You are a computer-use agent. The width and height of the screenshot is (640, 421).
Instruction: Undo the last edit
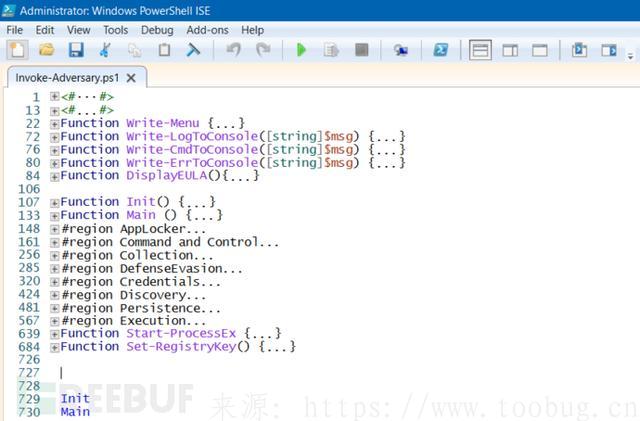pyautogui.click(x=233, y=50)
